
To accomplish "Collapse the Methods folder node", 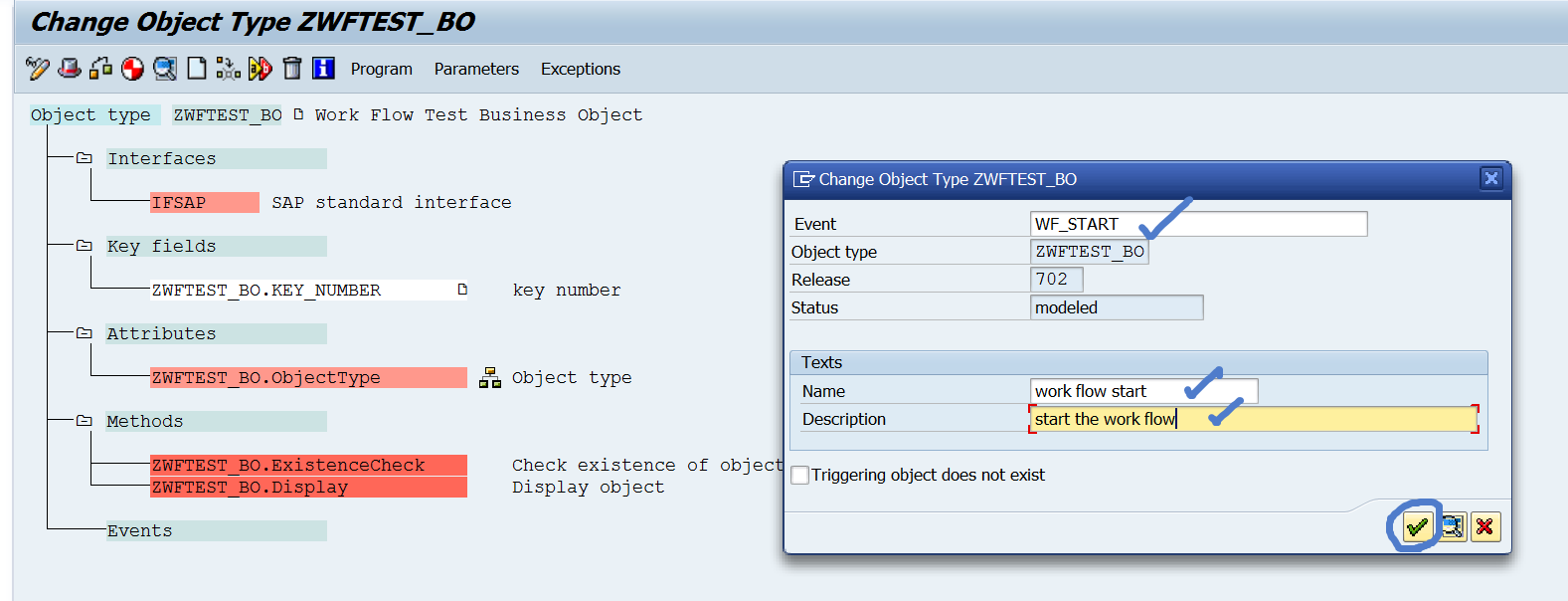I will (x=85, y=421).
